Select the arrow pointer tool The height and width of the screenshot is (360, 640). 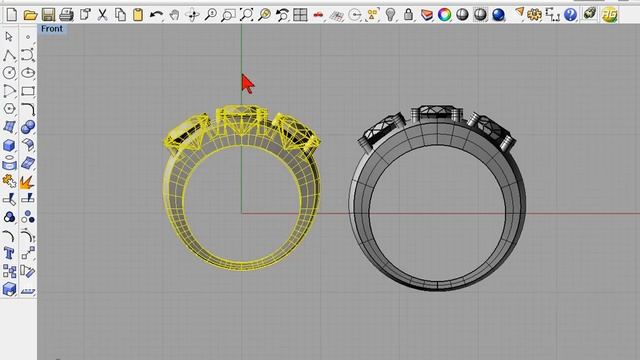[9, 37]
